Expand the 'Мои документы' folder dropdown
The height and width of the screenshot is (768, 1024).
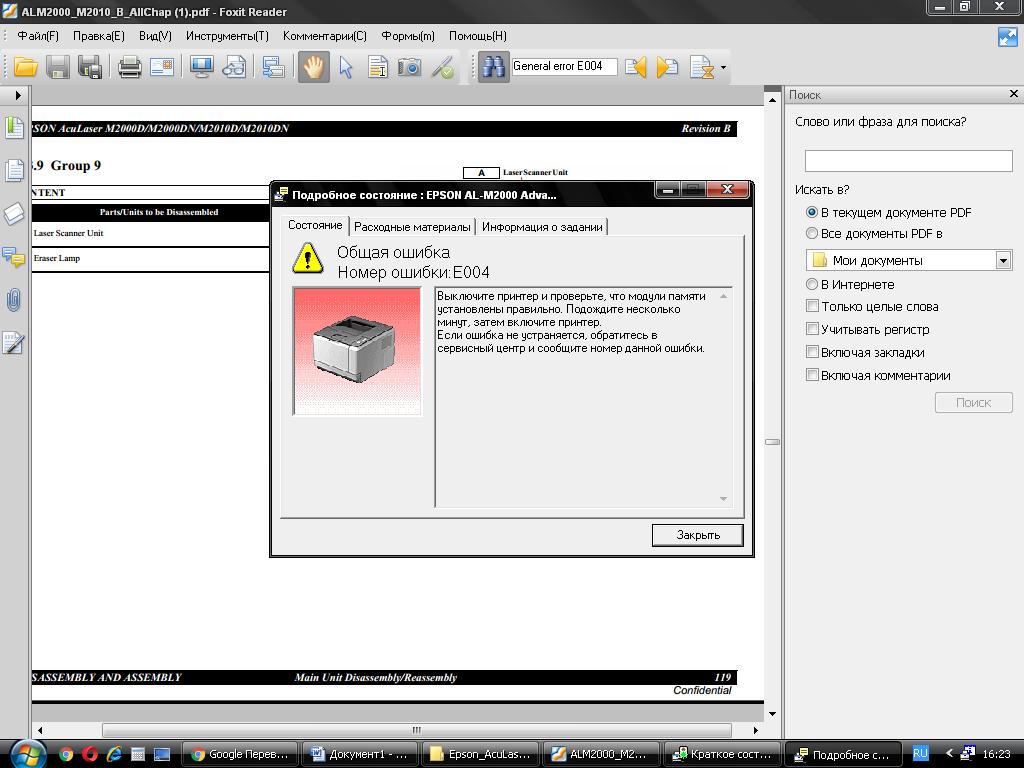pyautogui.click(x=1003, y=260)
